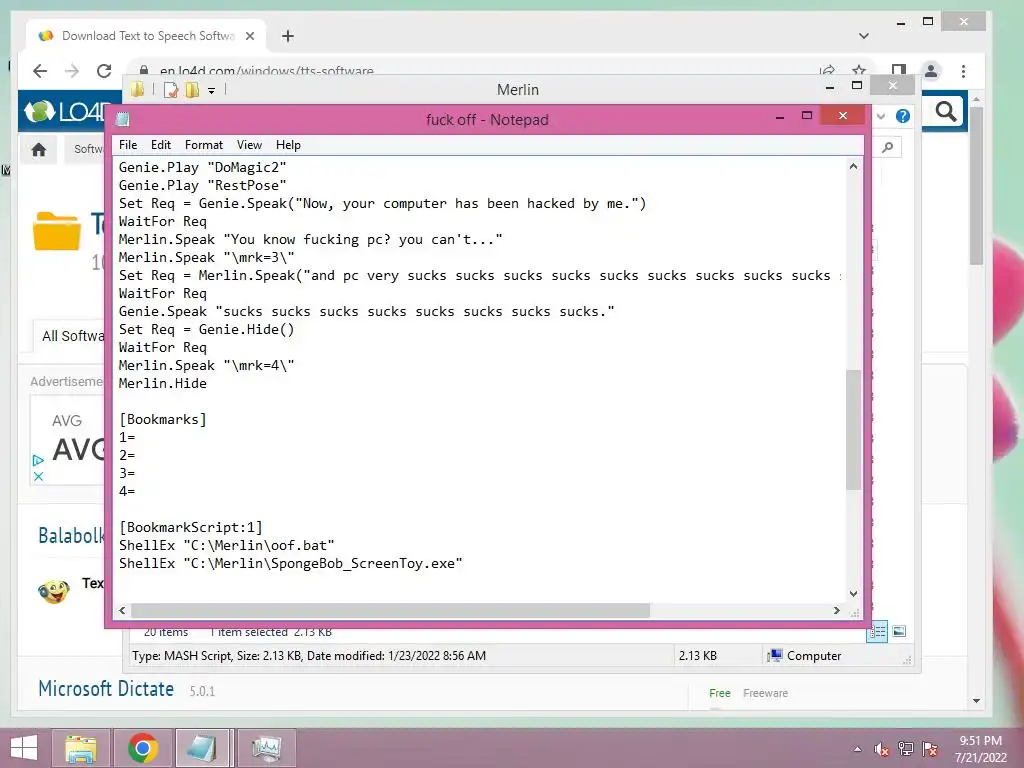The image size is (1024, 768).
Task: Click the Chrome page scrollbar thumb
Action: [976, 185]
